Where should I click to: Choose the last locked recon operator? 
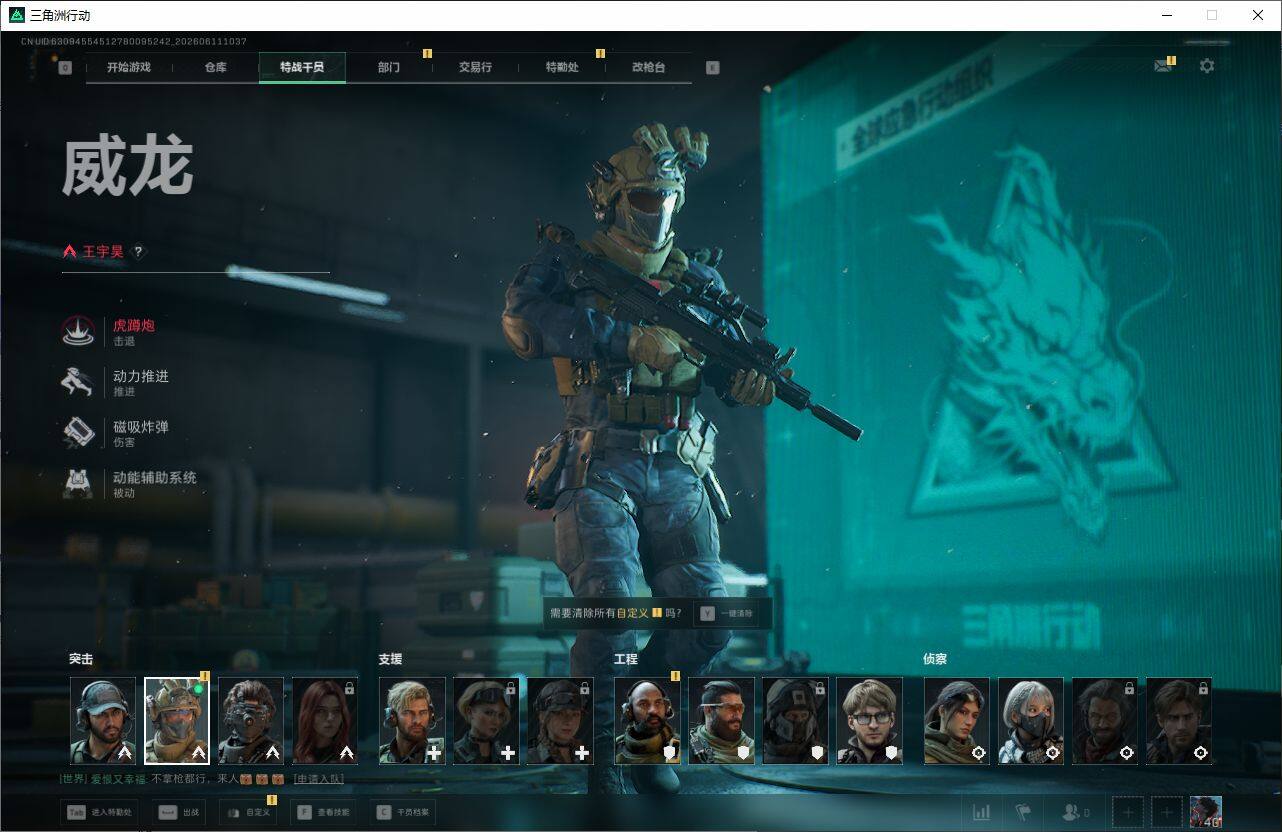pos(1179,721)
